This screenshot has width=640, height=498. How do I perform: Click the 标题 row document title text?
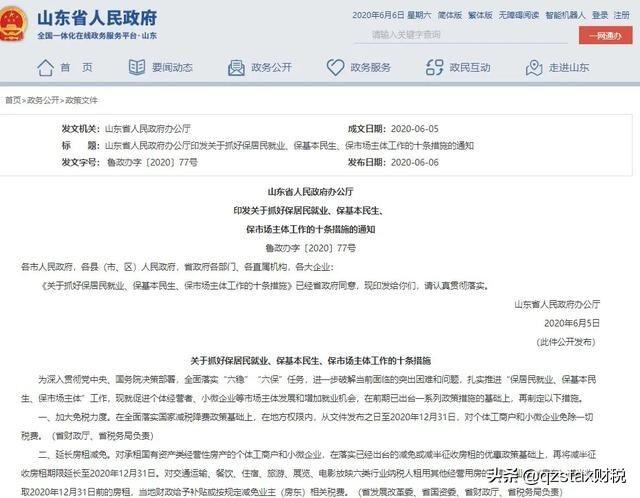pos(289,145)
